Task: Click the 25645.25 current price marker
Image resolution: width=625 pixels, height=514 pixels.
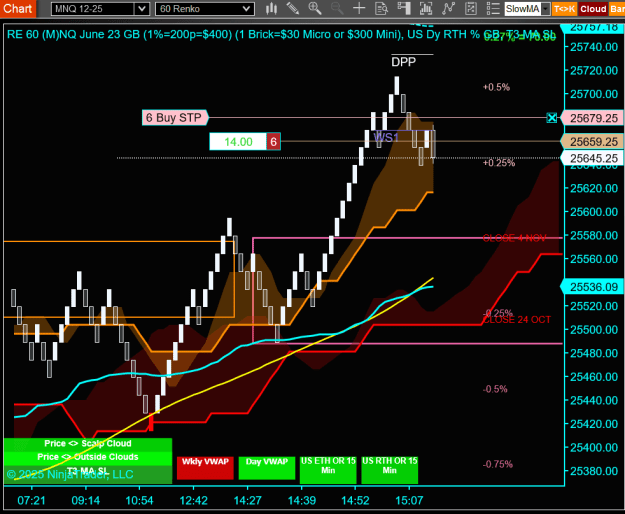Action: [593, 159]
